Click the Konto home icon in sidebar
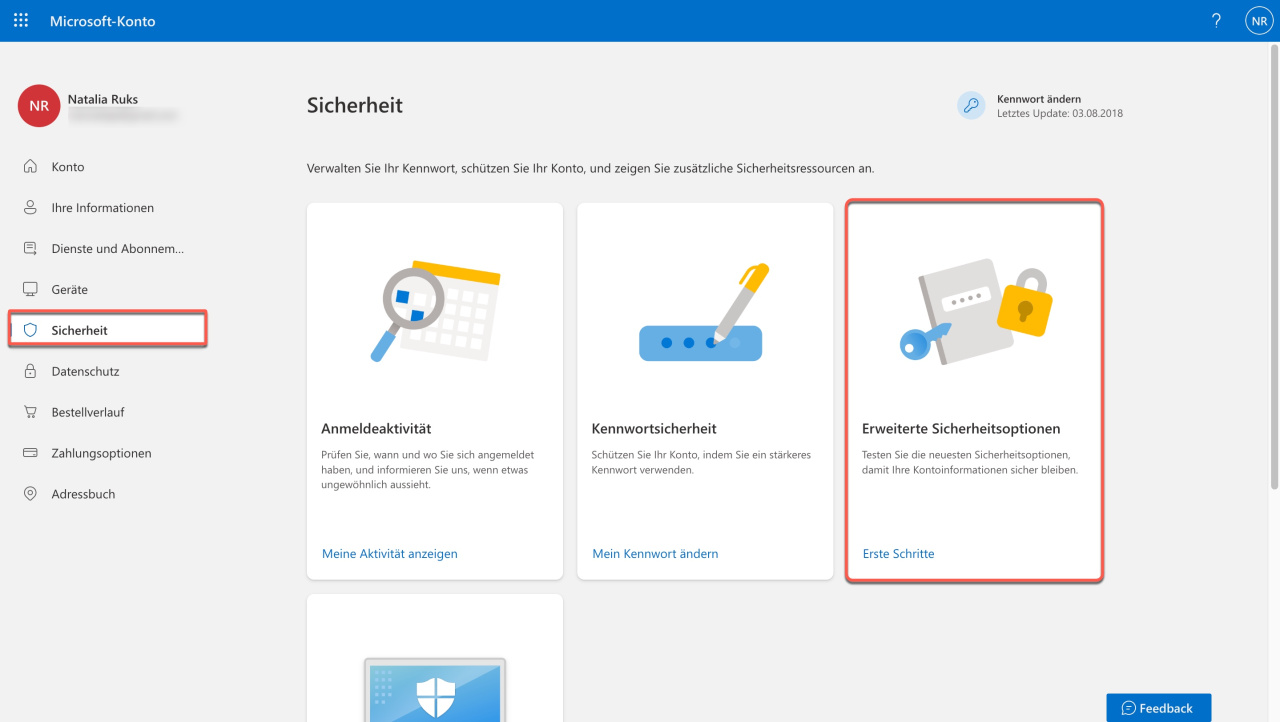This screenshot has height=722, width=1280. pos(30,166)
